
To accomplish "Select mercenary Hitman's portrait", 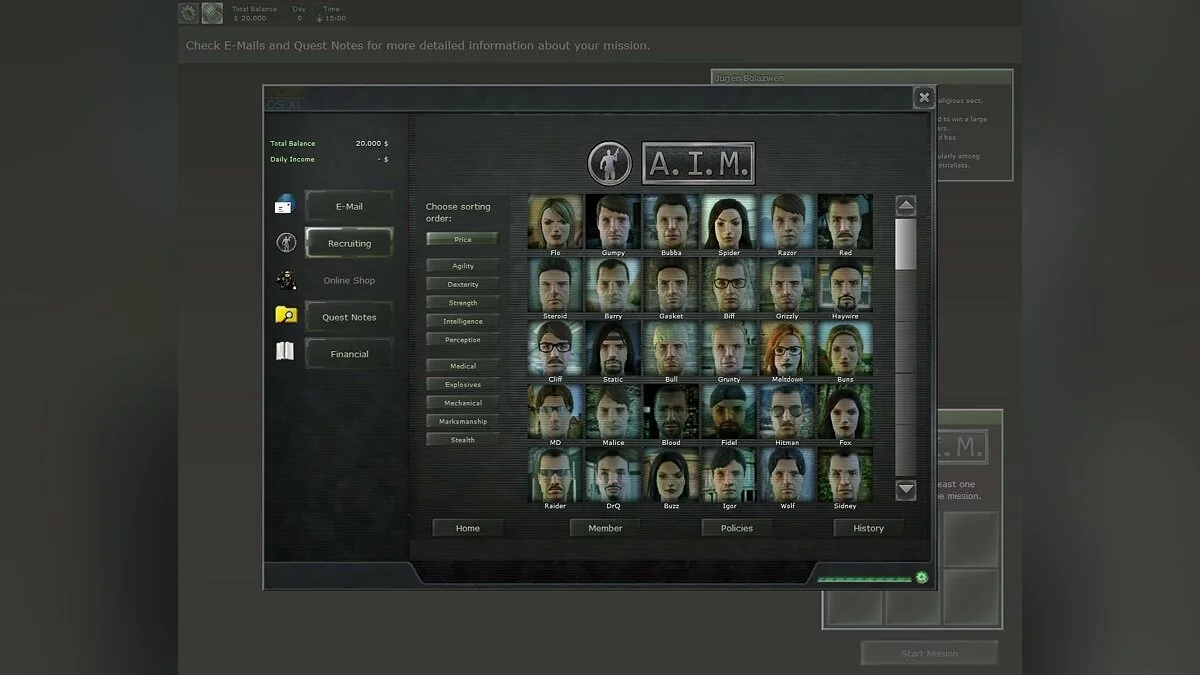I will 787,411.
